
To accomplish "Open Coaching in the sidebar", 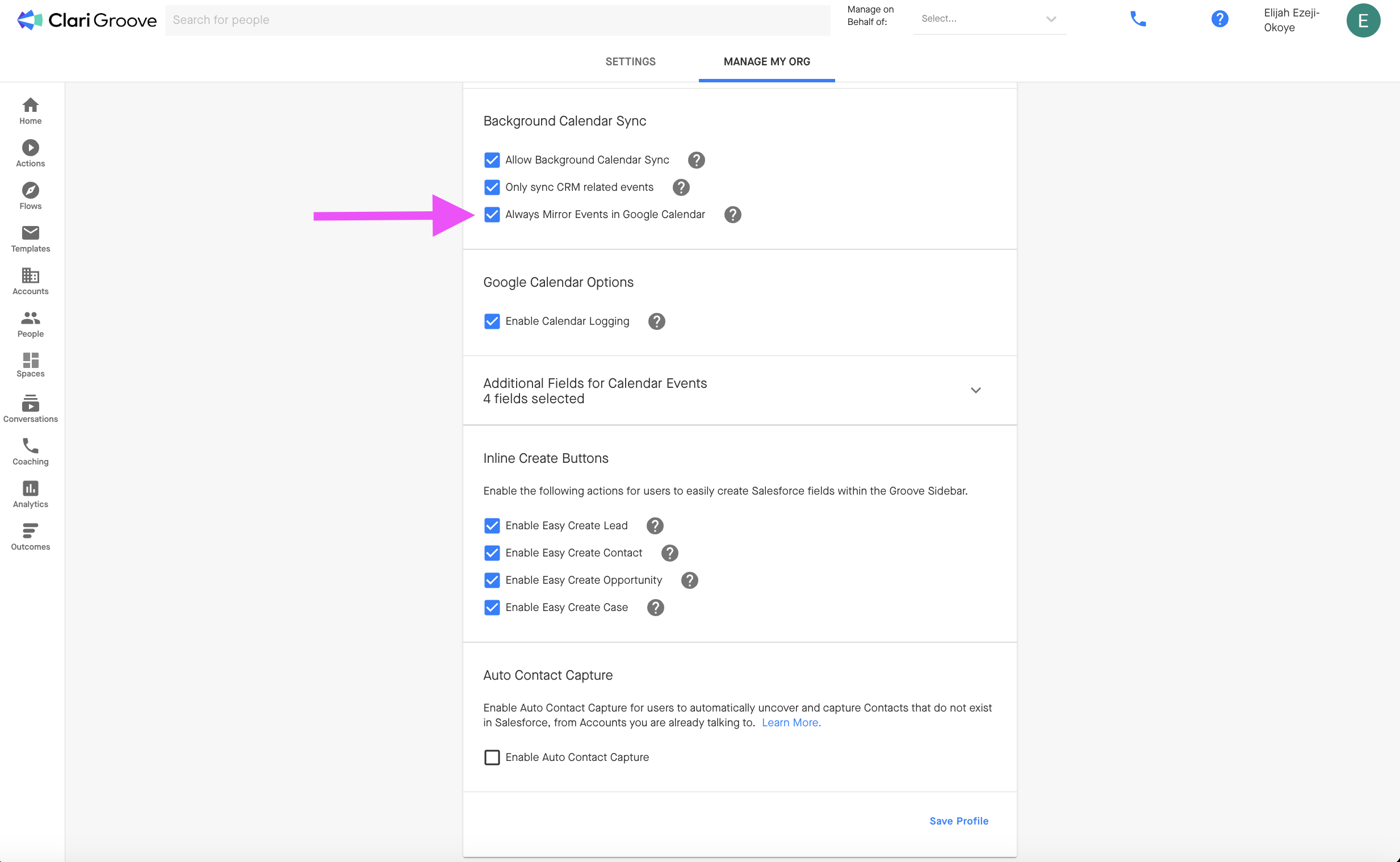I will tap(30, 451).
